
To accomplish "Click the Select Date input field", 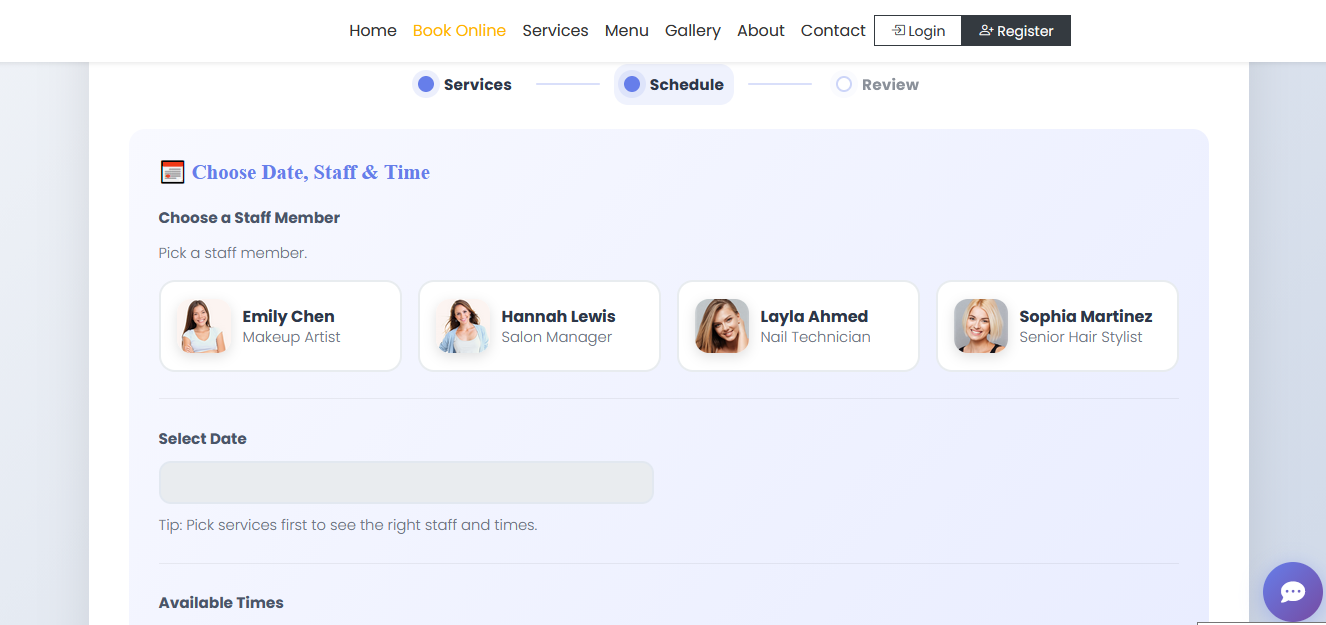I will tap(406, 482).
